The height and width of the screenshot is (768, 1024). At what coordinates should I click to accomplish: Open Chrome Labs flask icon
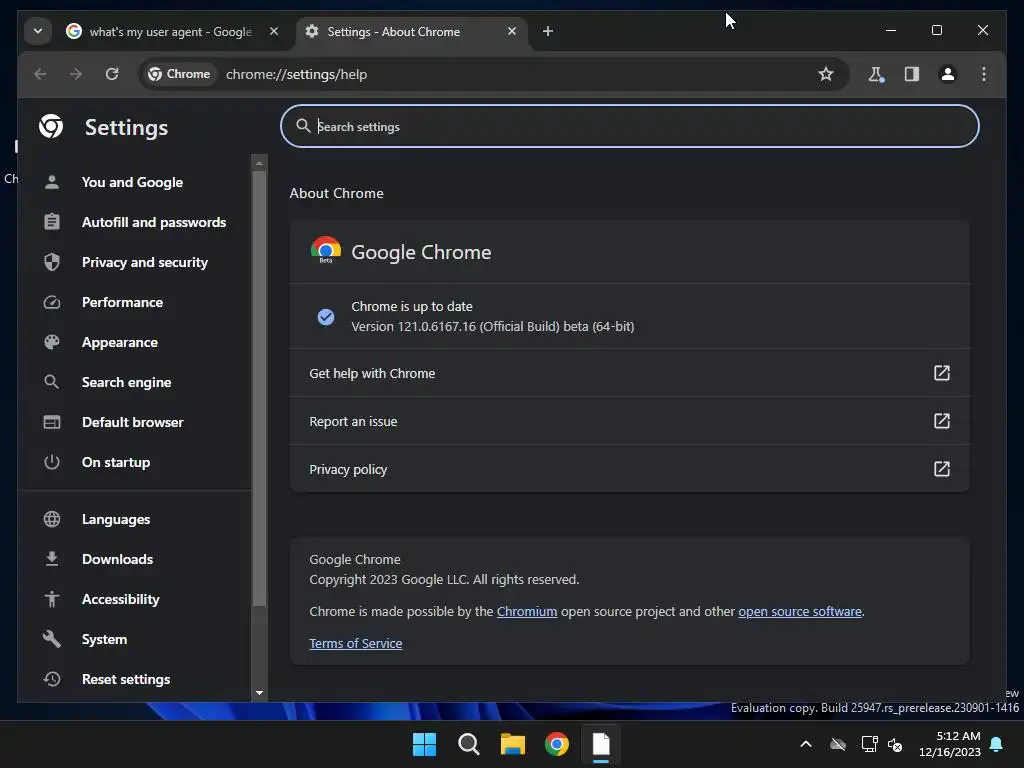tap(876, 74)
